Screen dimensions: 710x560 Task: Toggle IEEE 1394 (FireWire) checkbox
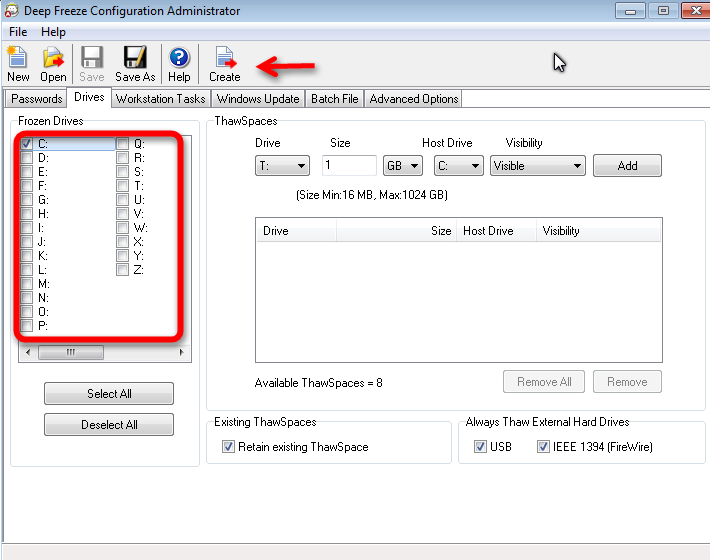coord(543,447)
